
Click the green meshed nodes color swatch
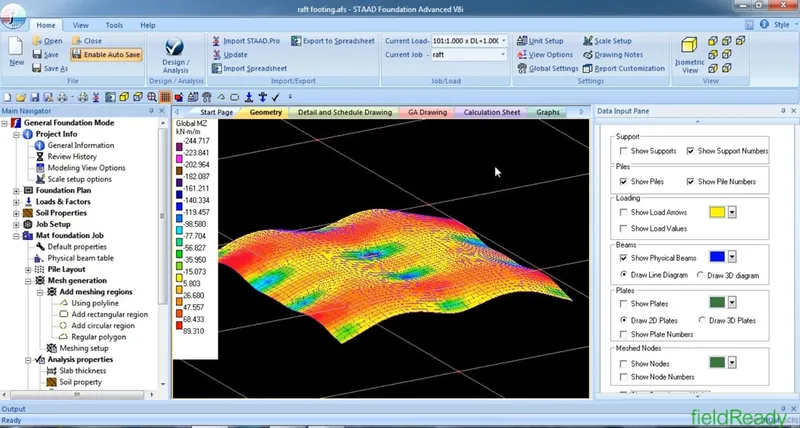[x=717, y=363]
